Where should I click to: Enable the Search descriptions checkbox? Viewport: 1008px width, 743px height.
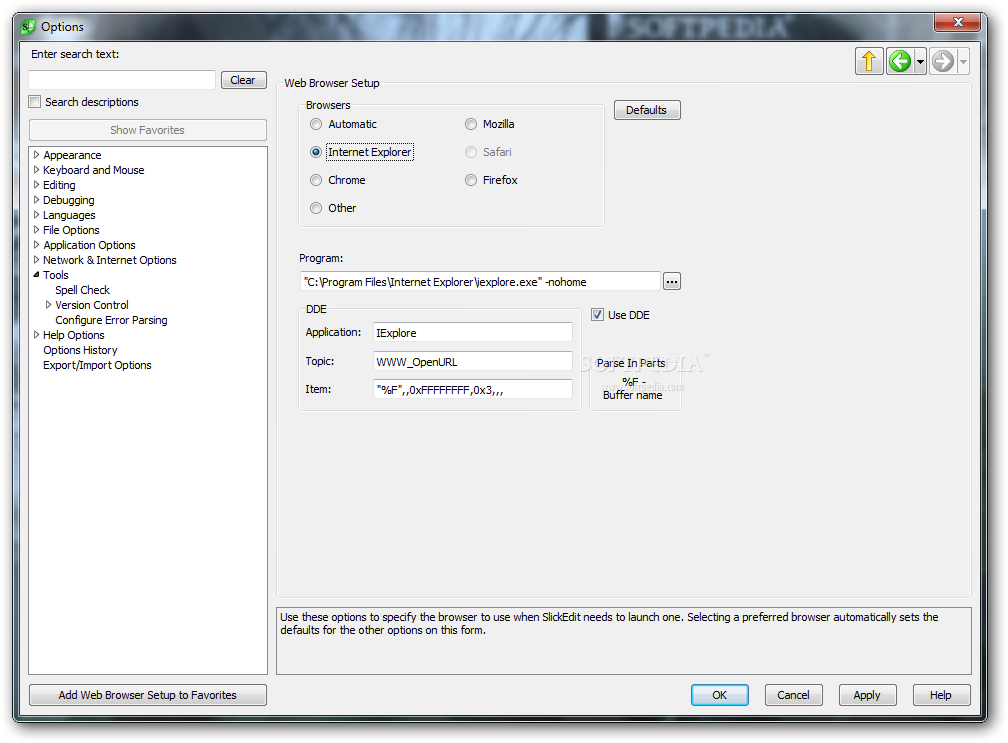tap(35, 102)
